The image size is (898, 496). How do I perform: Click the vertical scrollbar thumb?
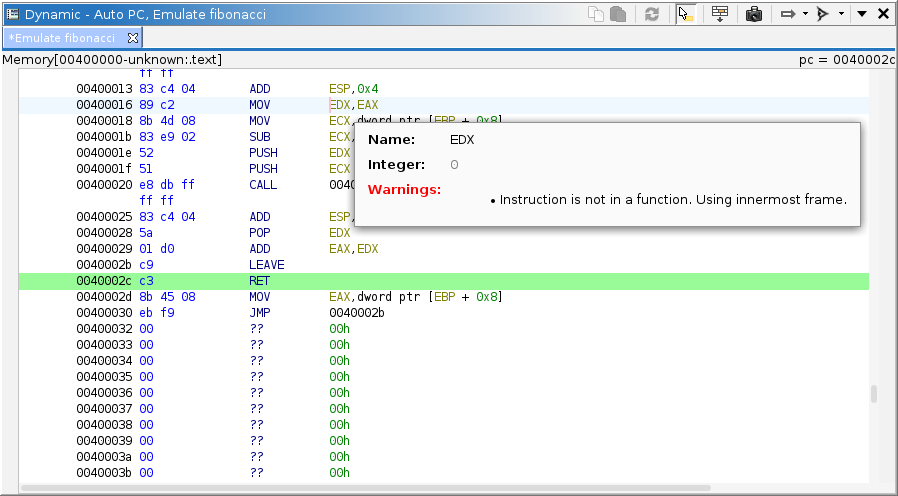point(873,394)
